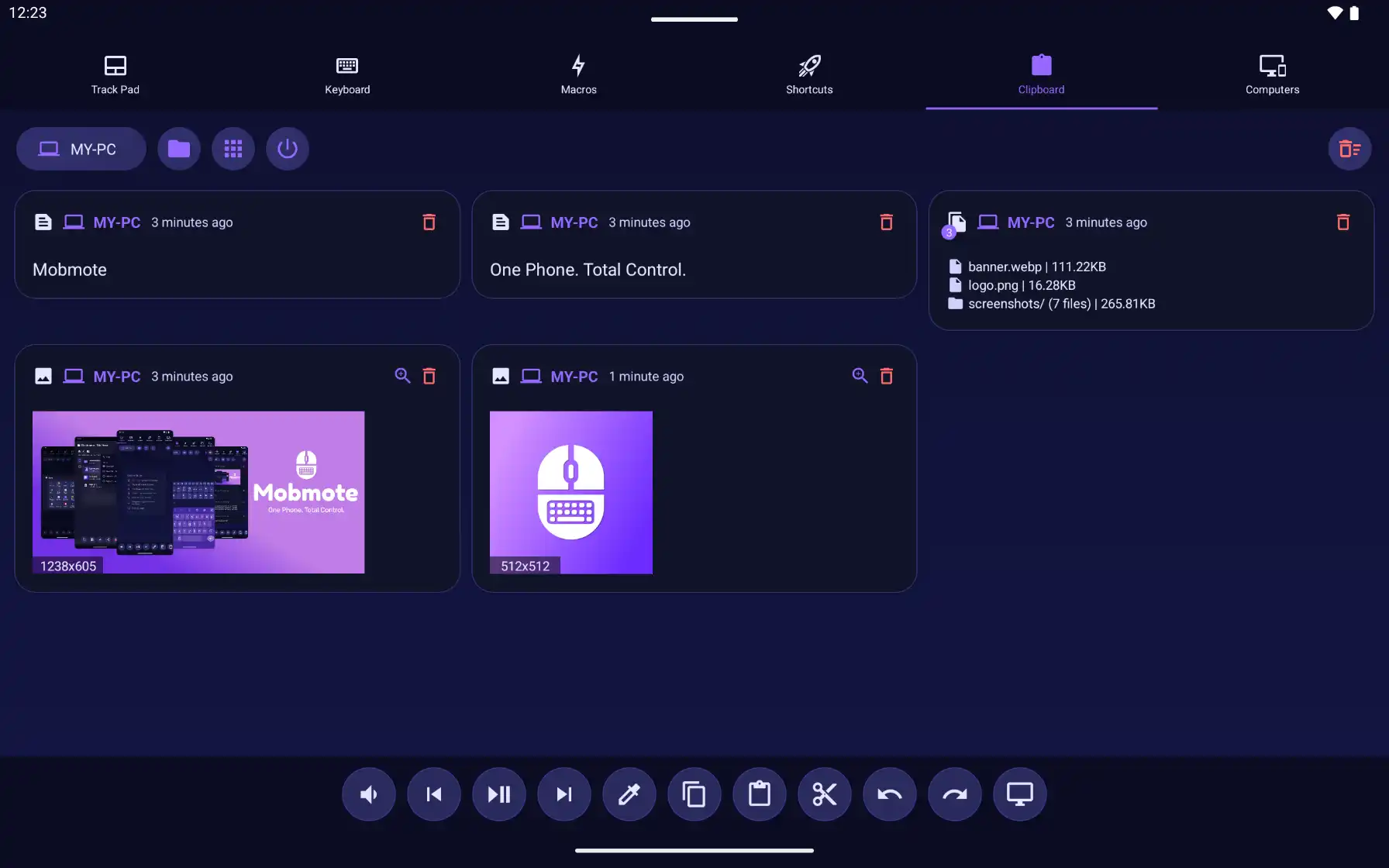1389x868 pixels.
Task: Click the undo icon
Action: [x=889, y=794]
